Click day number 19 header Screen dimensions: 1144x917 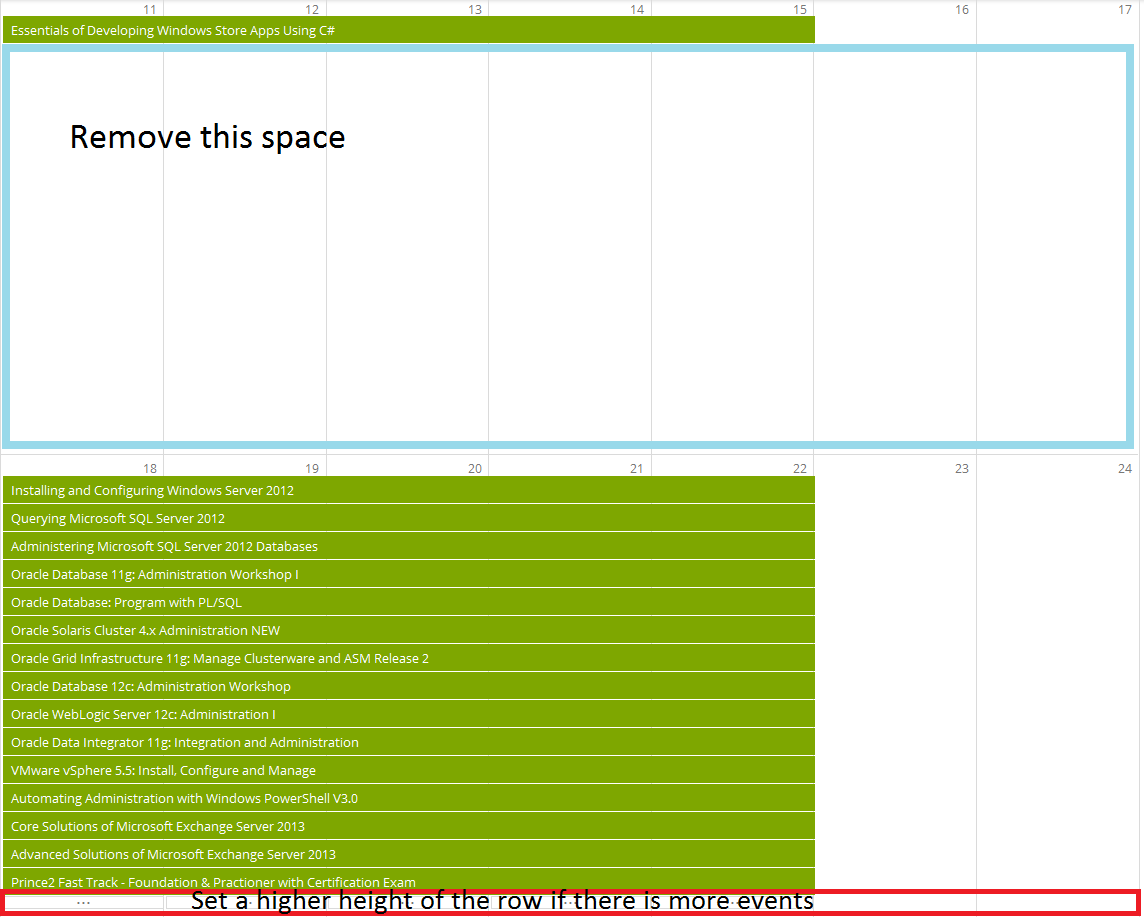pos(312,468)
